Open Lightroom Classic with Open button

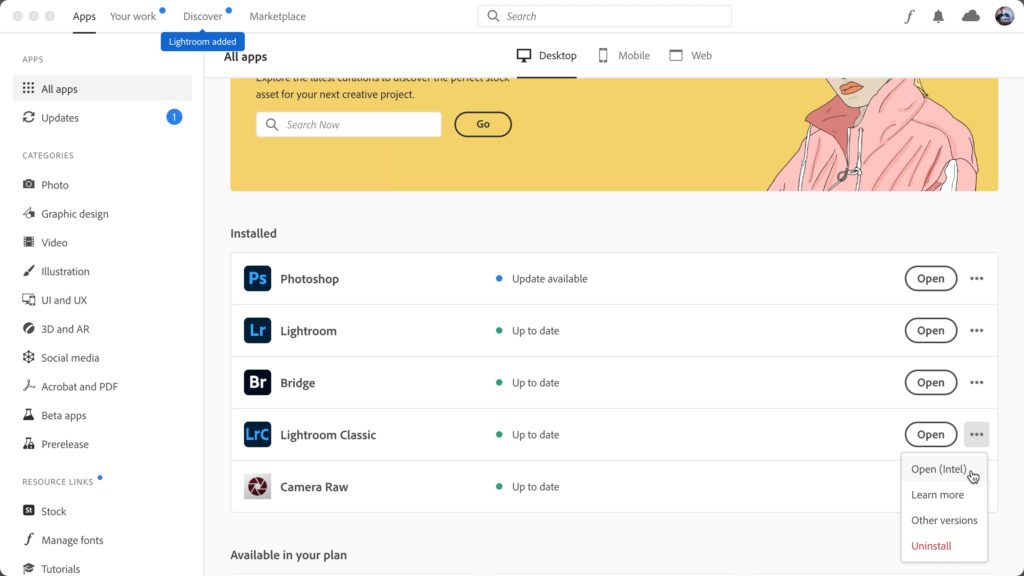(931, 434)
